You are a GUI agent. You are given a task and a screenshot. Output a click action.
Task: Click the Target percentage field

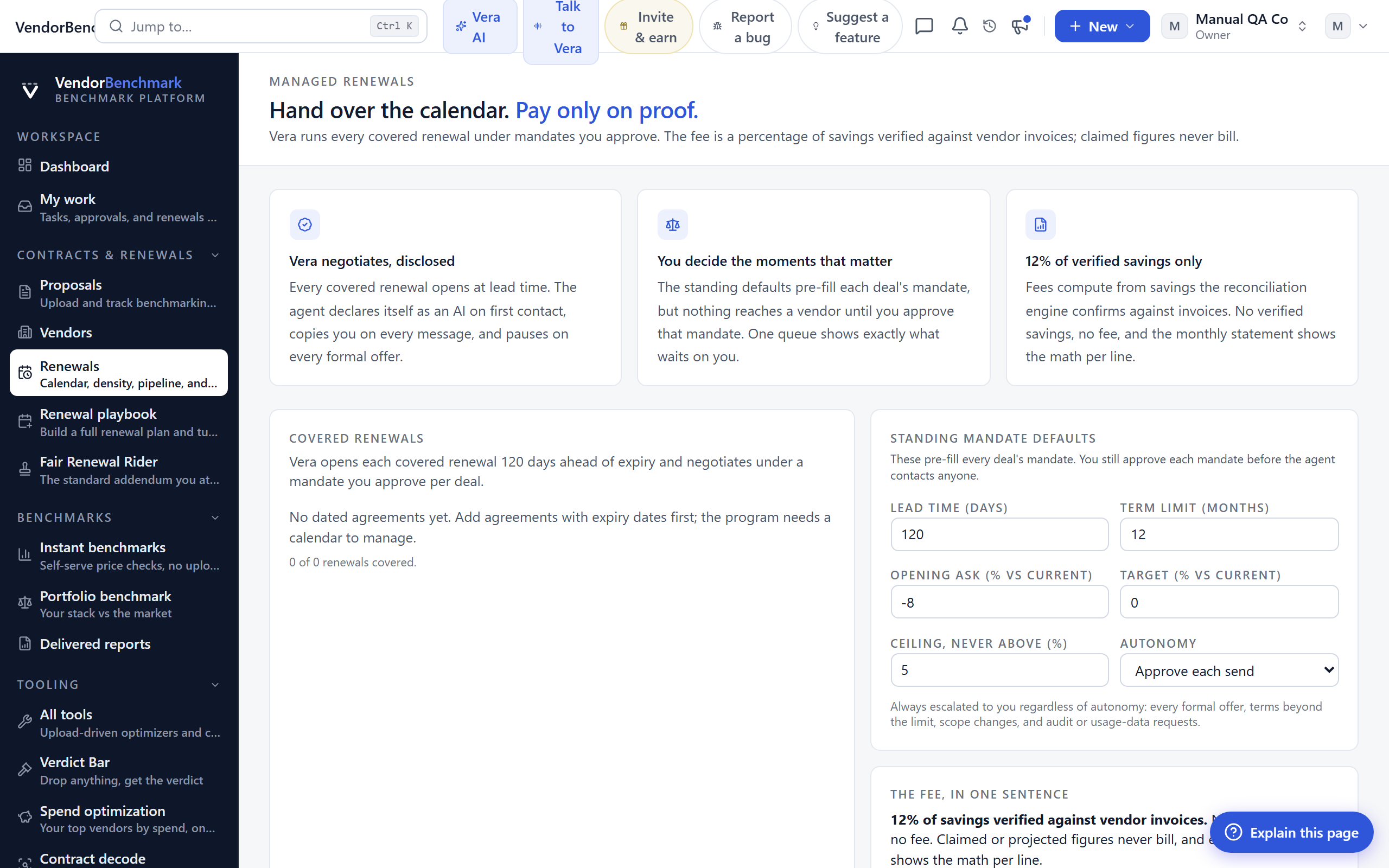1229,602
